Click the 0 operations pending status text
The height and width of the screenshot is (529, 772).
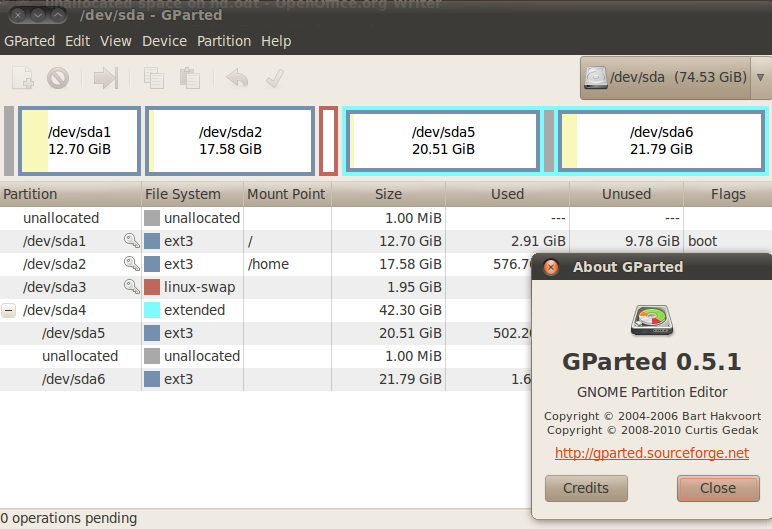[69, 518]
